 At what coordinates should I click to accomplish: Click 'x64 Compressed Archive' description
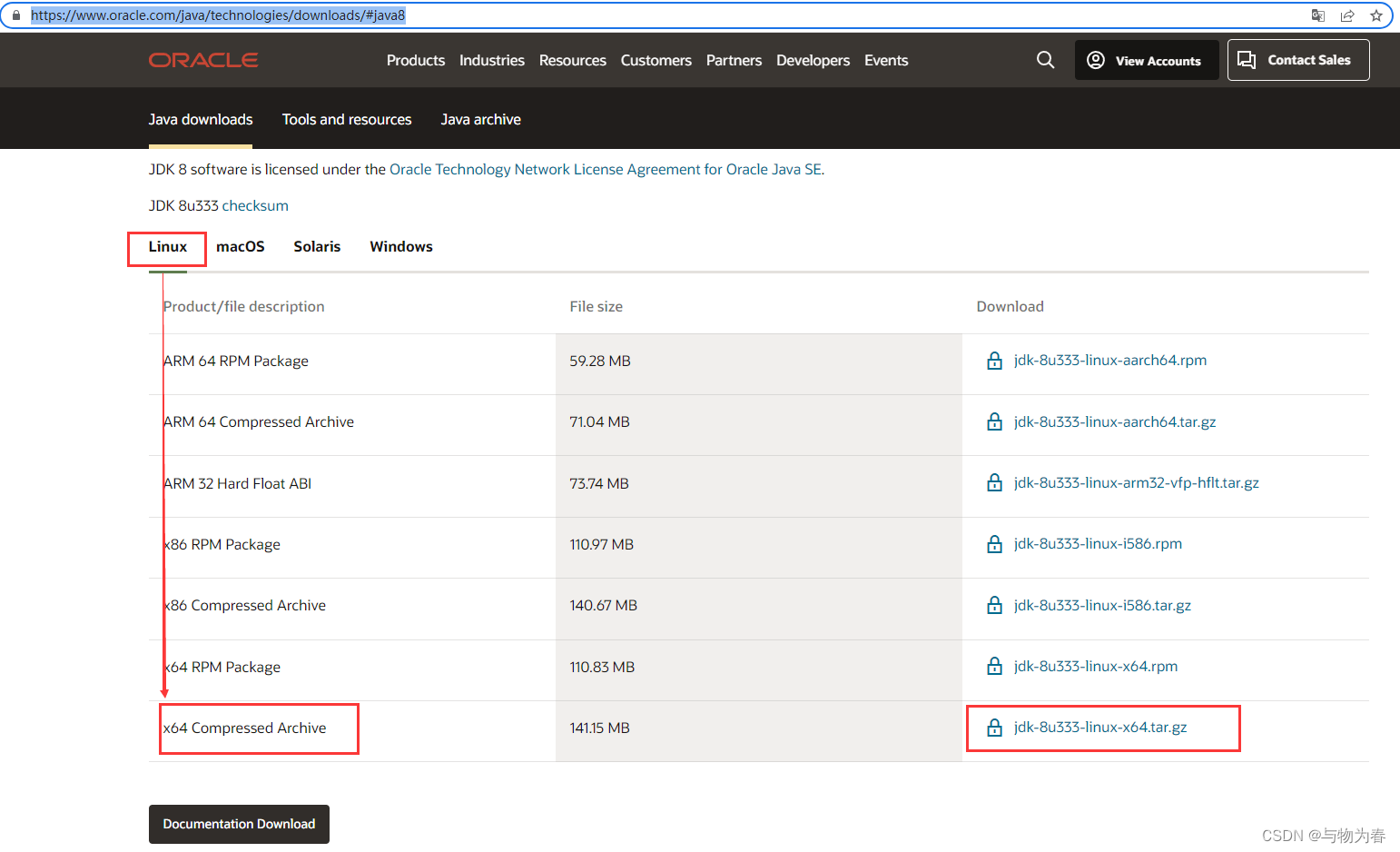coord(245,728)
